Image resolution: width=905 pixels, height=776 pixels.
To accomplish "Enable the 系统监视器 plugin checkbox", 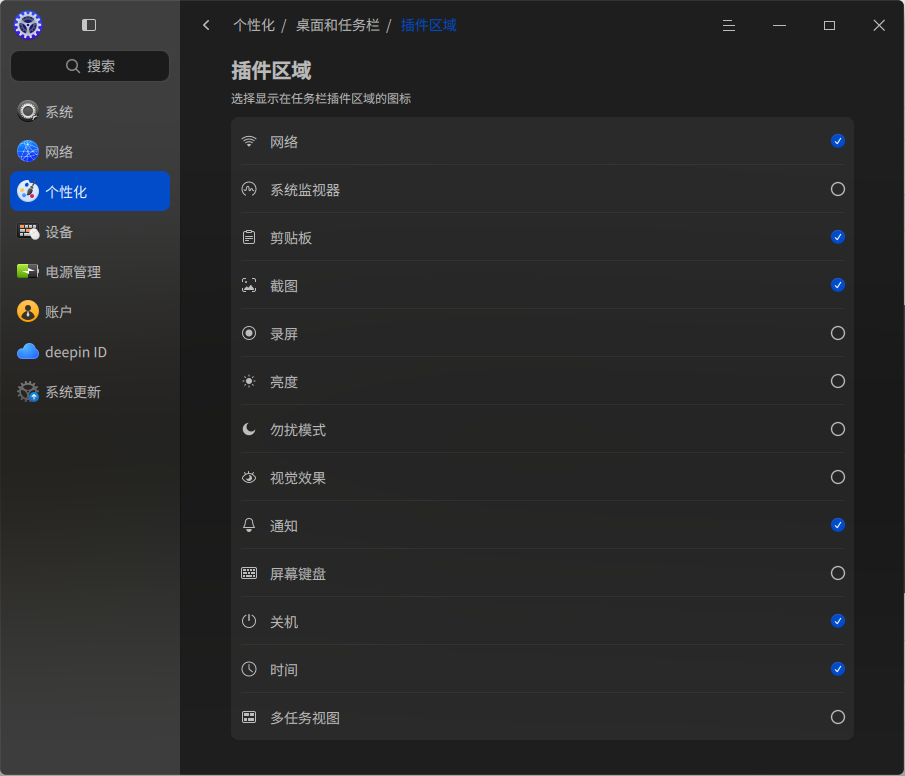I will 837,189.
